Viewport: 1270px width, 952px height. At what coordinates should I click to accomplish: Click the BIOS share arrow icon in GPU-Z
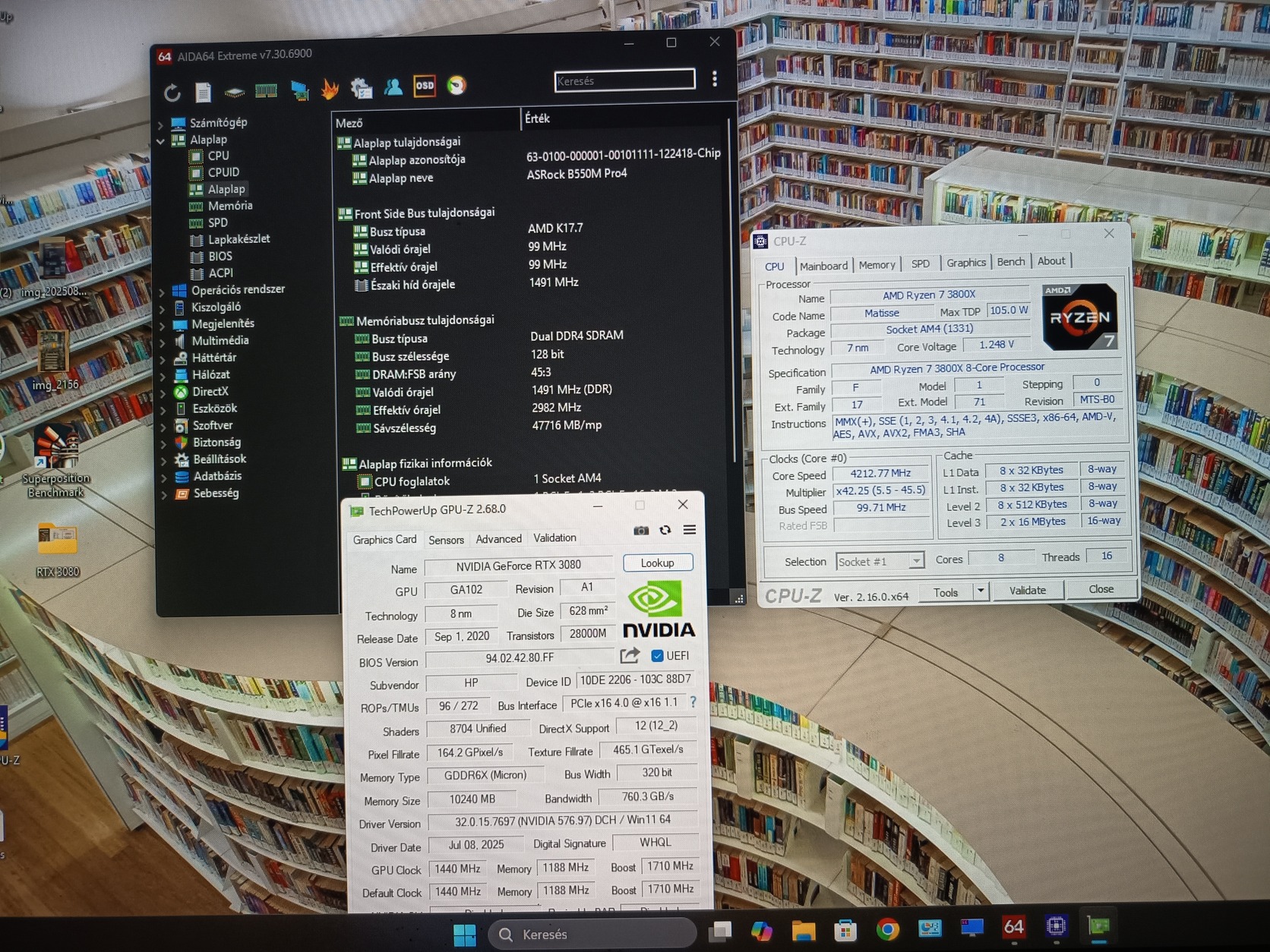[x=630, y=655]
